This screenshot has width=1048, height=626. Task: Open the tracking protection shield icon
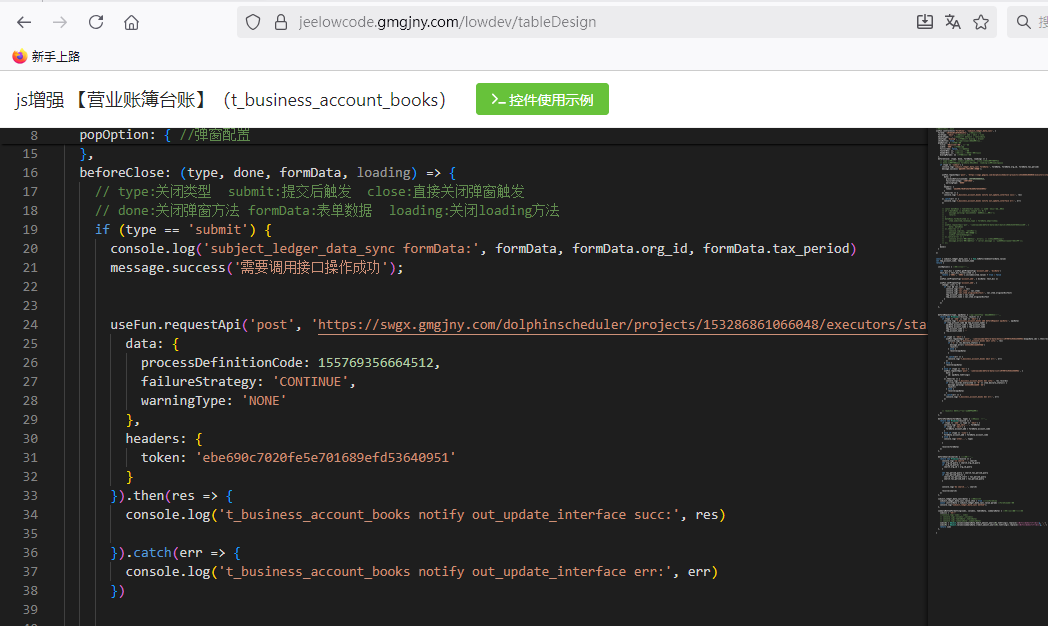click(x=253, y=22)
